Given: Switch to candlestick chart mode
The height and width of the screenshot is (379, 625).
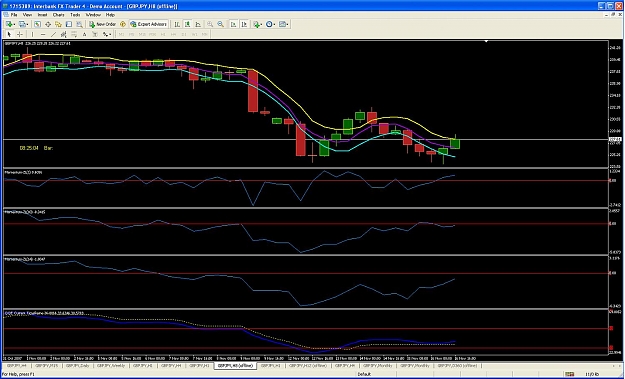Looking at the screenshot, I should pyautogui.click(x=187, y=24).
